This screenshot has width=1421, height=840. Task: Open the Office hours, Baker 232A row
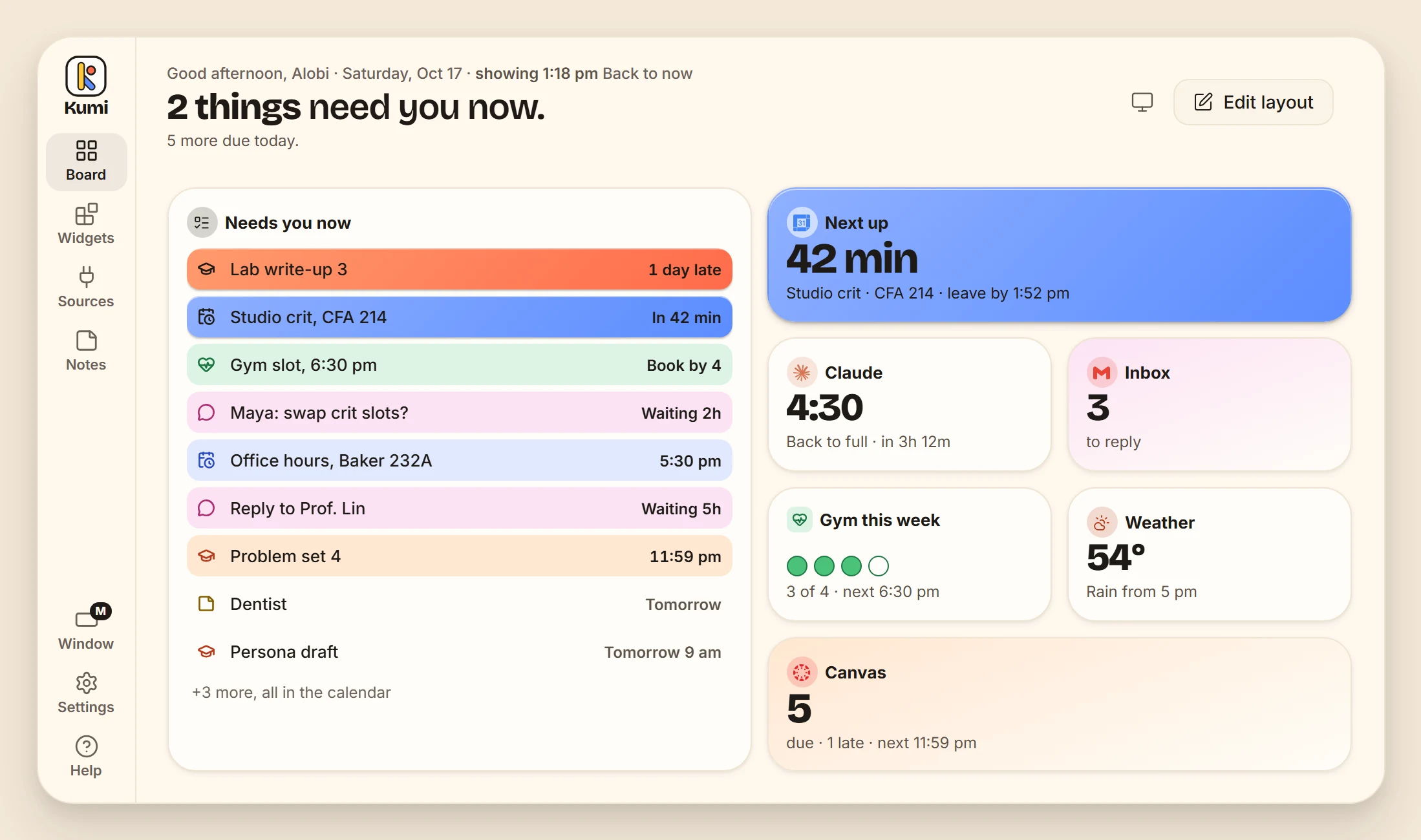click(460, 461)
